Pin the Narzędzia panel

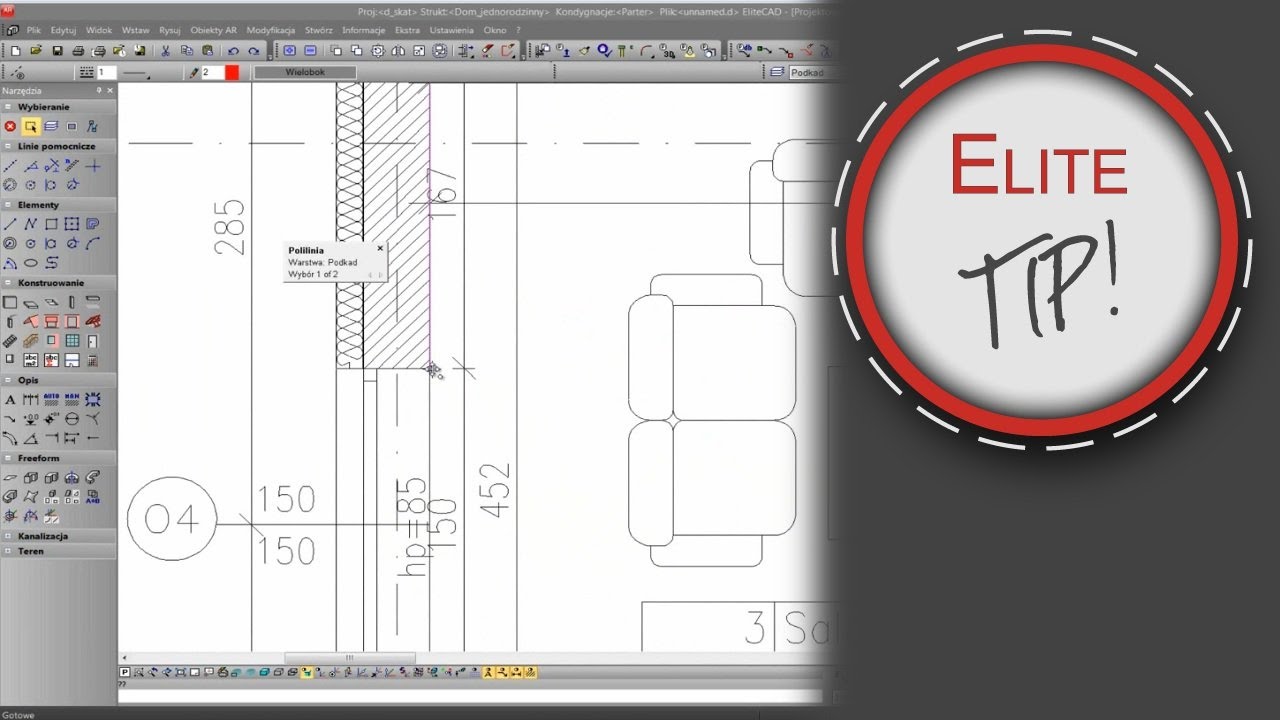tap(98, 90)
